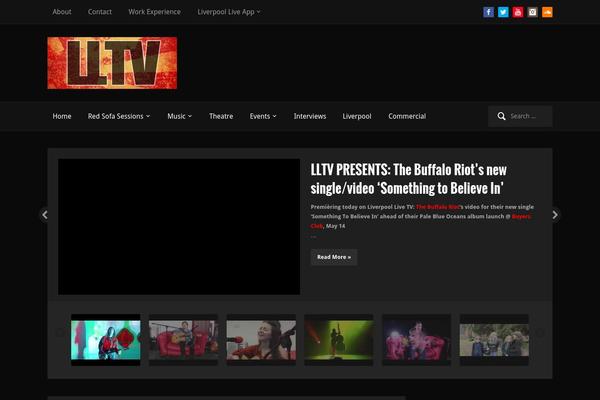Viewport: 600px width, 400px height.
Task: Open the Interviews section
Action: pos(310,116)
